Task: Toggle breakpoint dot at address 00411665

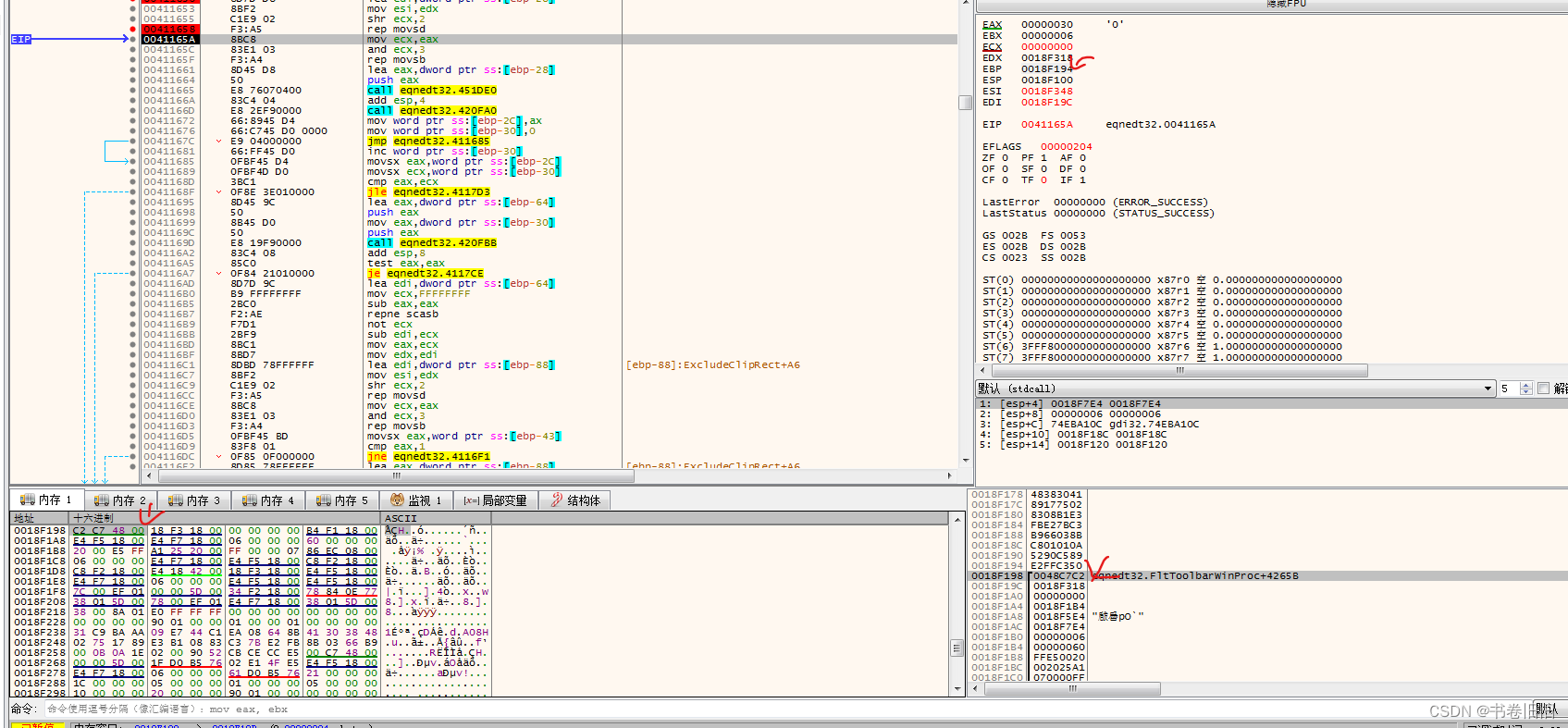Action: pos(133,90)
